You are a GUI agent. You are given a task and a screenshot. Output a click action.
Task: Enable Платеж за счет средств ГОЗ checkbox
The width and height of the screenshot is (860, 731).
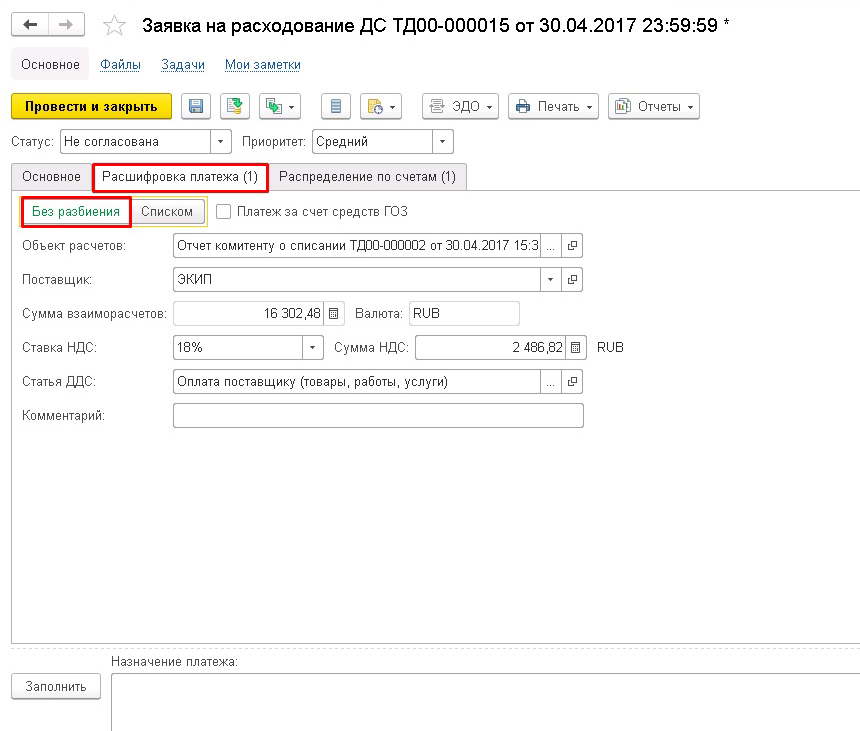click(224, 212)
